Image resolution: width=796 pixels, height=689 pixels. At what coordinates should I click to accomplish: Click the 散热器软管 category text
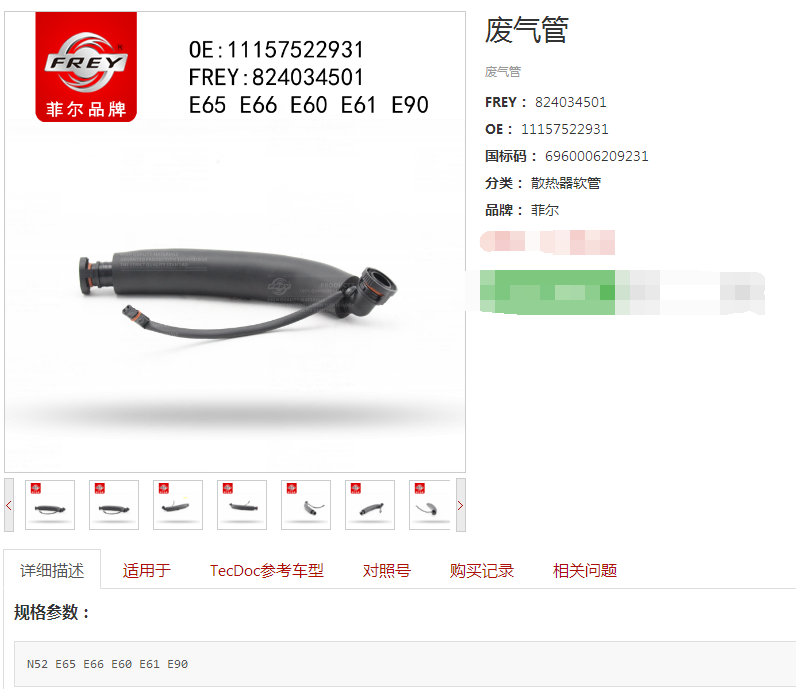point(566,183)
